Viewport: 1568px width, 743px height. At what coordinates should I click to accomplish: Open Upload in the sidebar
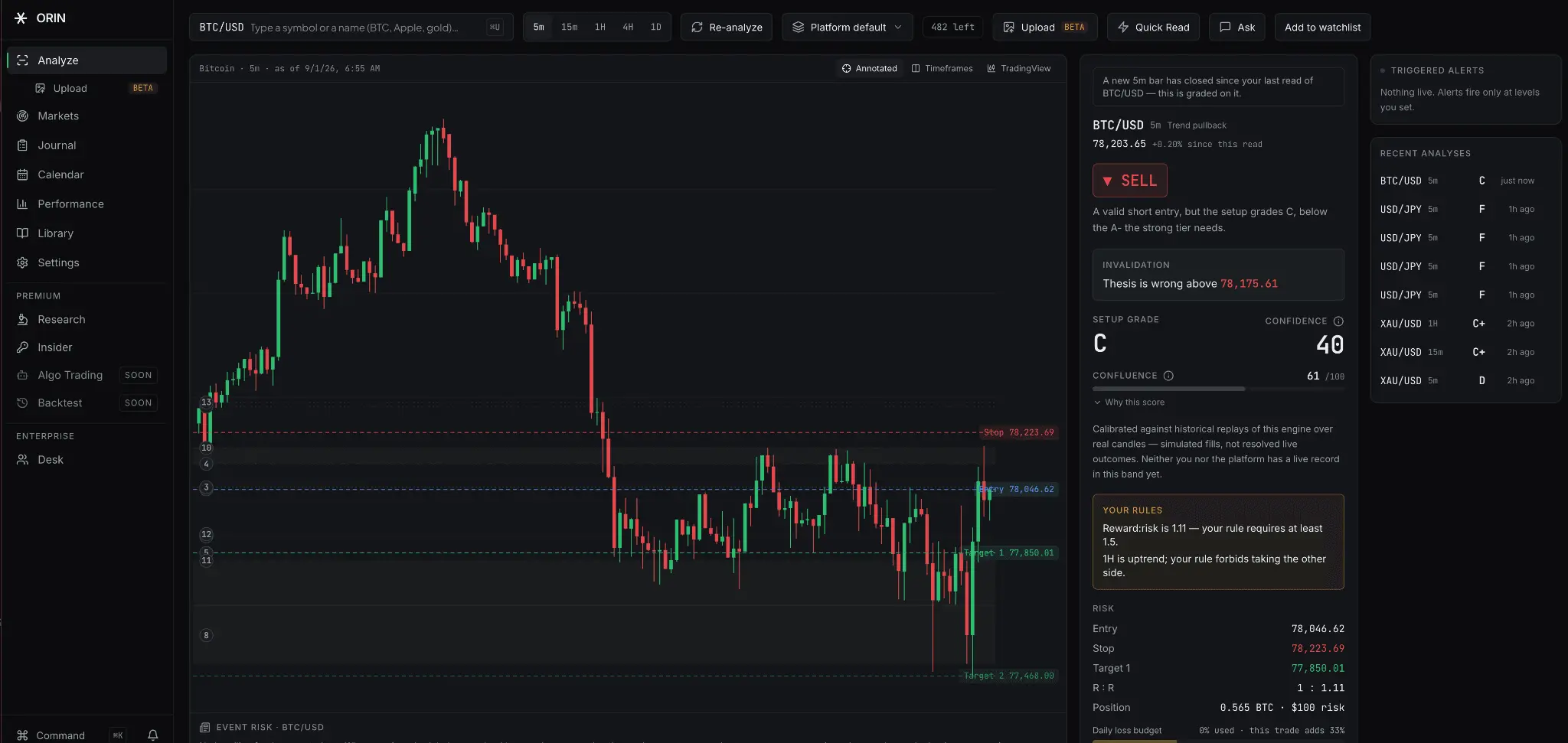(x=96, y=89)
